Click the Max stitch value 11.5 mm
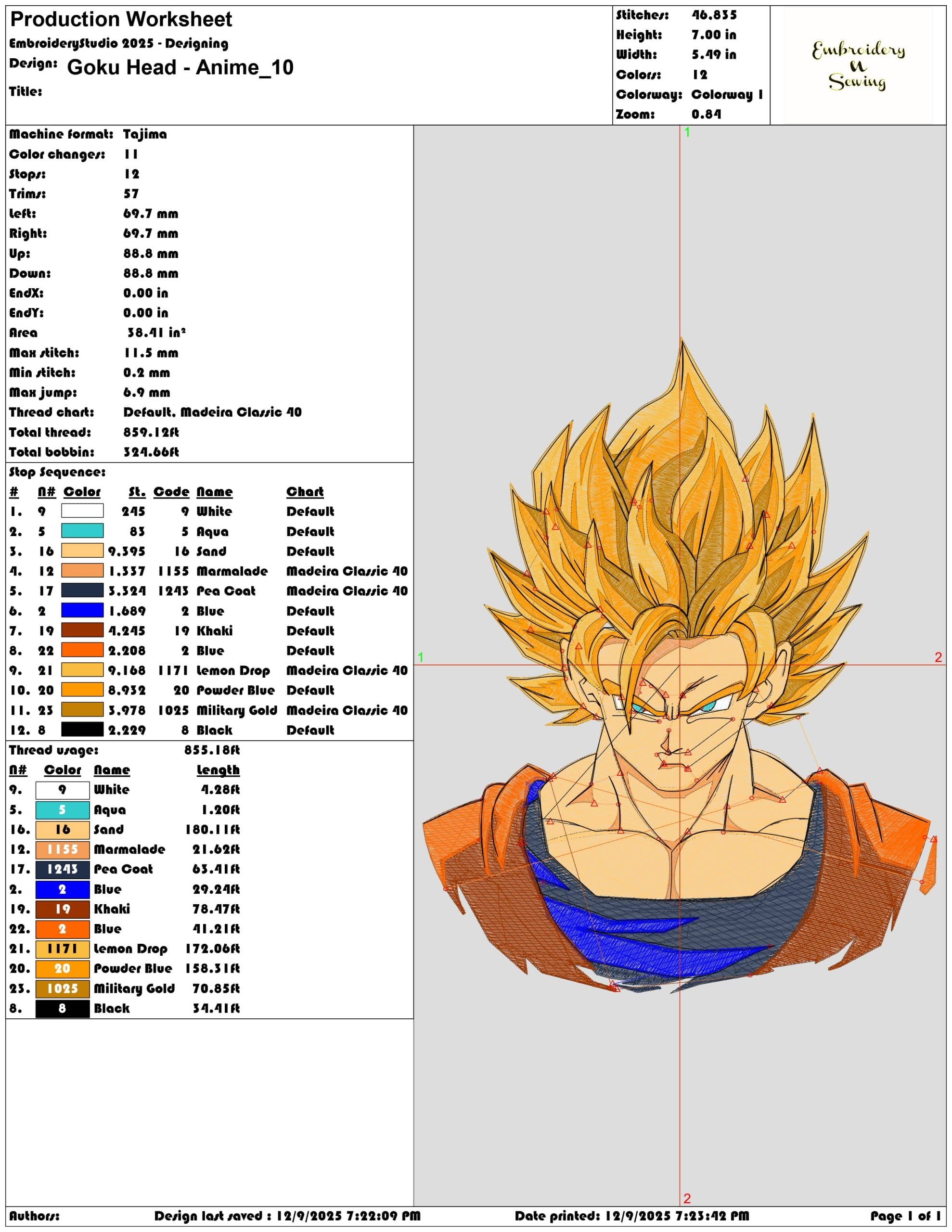The image size is (952, 1232). pos(151,353)
